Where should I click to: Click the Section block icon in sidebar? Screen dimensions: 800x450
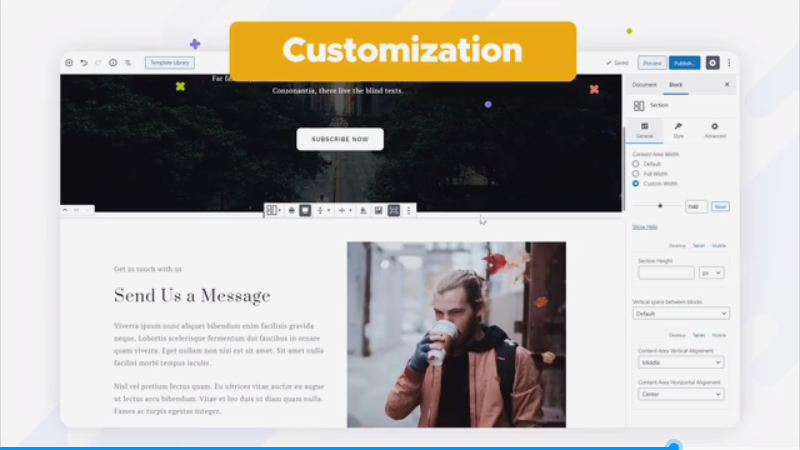pos(638,106)
